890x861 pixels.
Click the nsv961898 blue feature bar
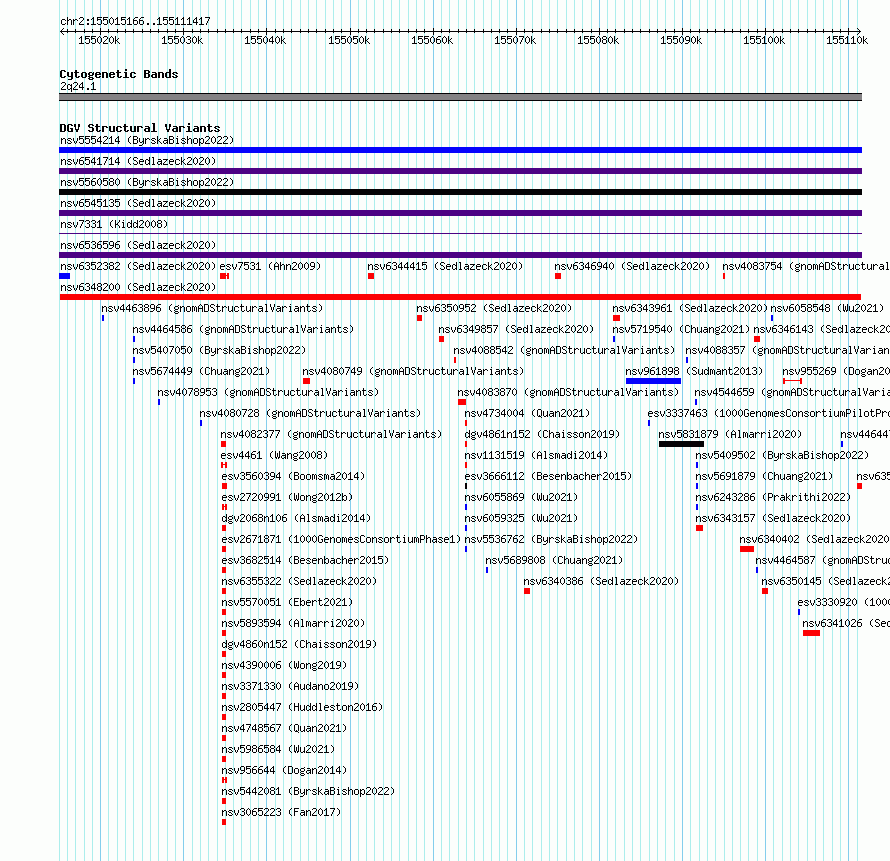point(653,381)
